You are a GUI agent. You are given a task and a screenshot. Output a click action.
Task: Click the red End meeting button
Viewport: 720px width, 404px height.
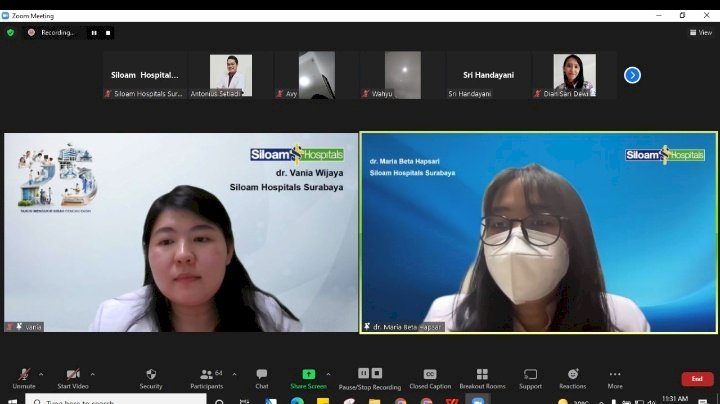(697, 379)
